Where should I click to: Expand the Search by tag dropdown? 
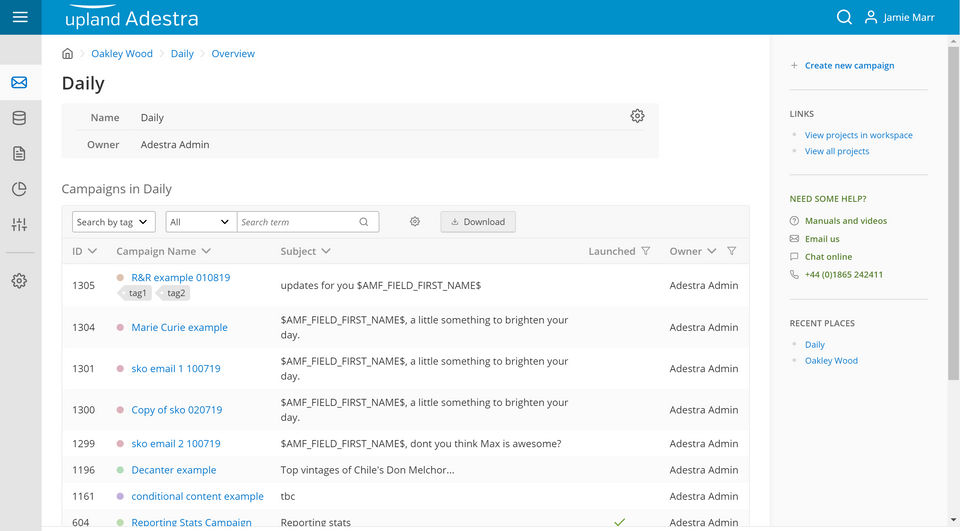(114, 222)
